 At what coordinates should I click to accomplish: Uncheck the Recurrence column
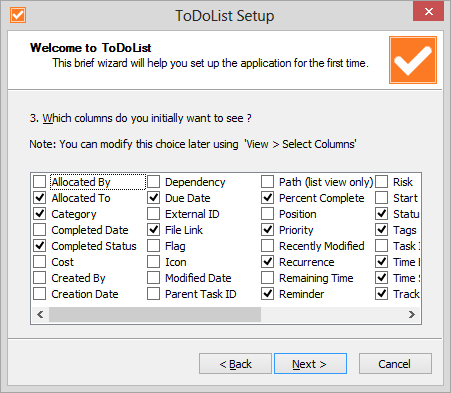(x=268, y=262)
